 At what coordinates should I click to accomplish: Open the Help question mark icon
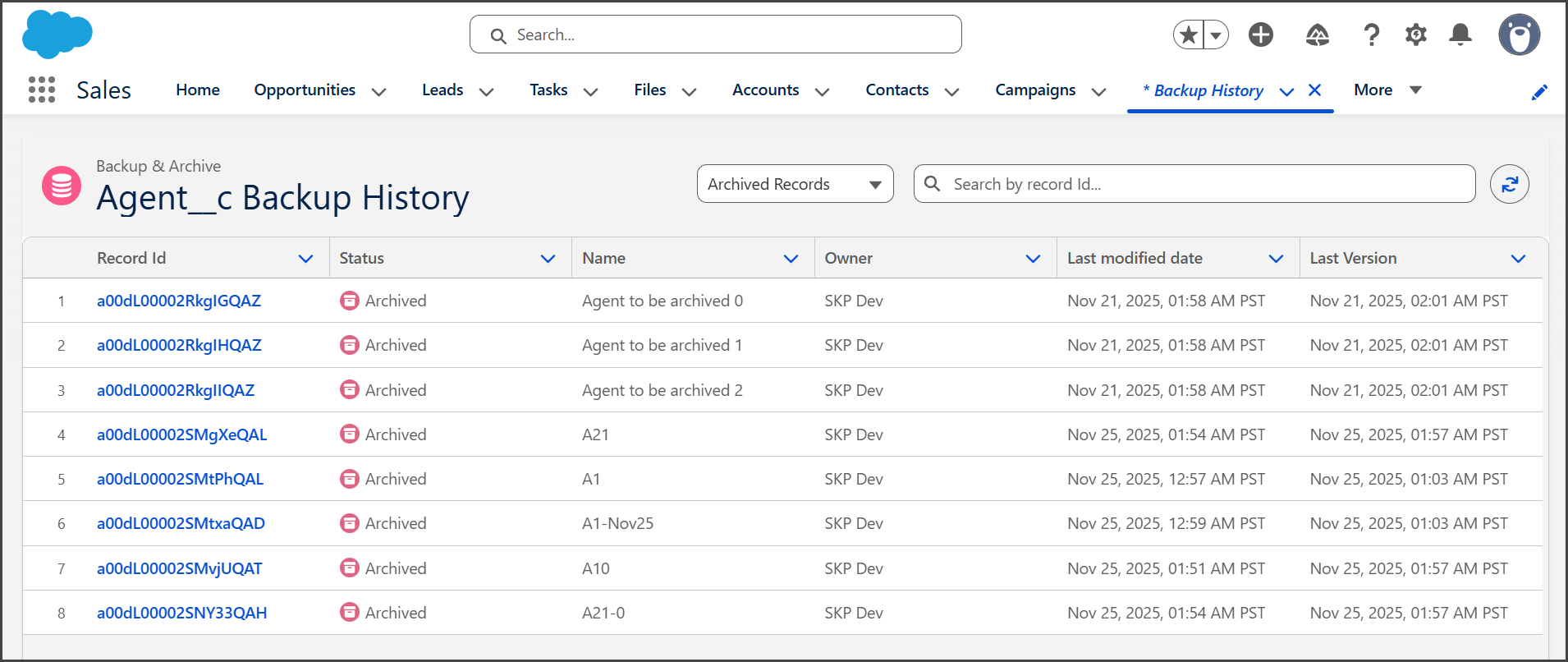coord(1371,34)
